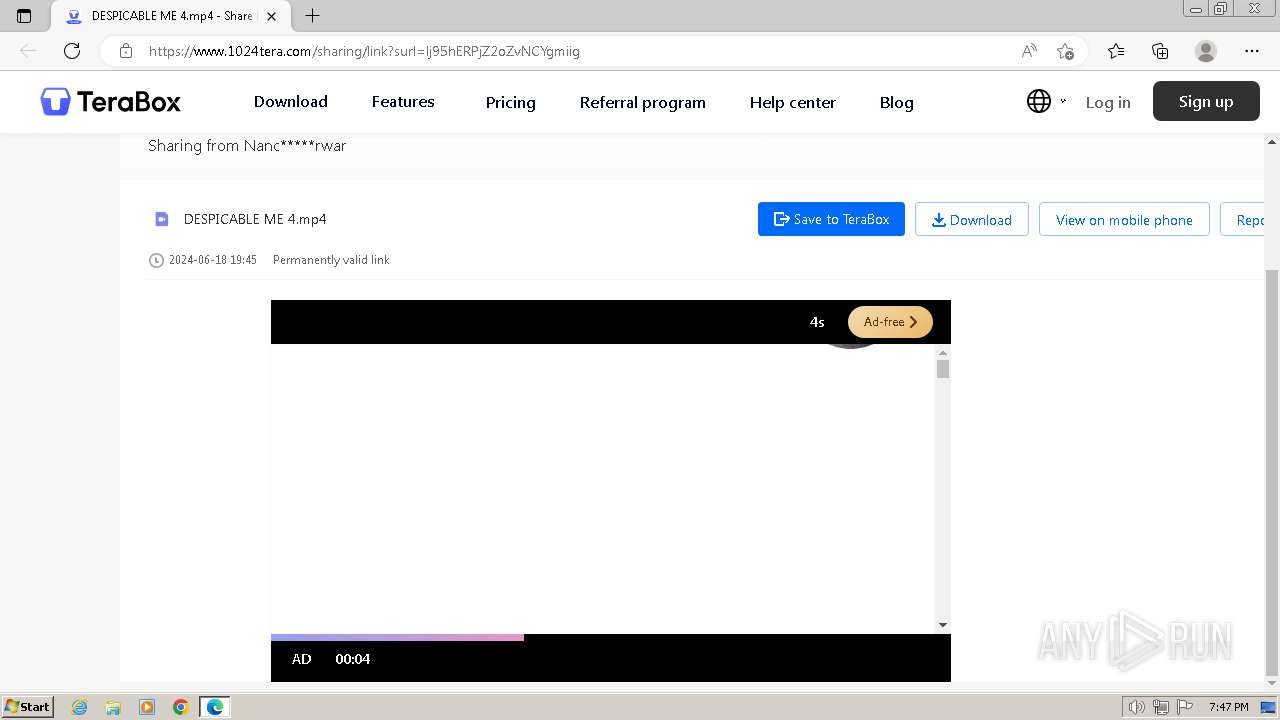This screenshot has width=1280, height=720.
Task: Open the browser Settings and more menu
Action: click(1252, 51)
